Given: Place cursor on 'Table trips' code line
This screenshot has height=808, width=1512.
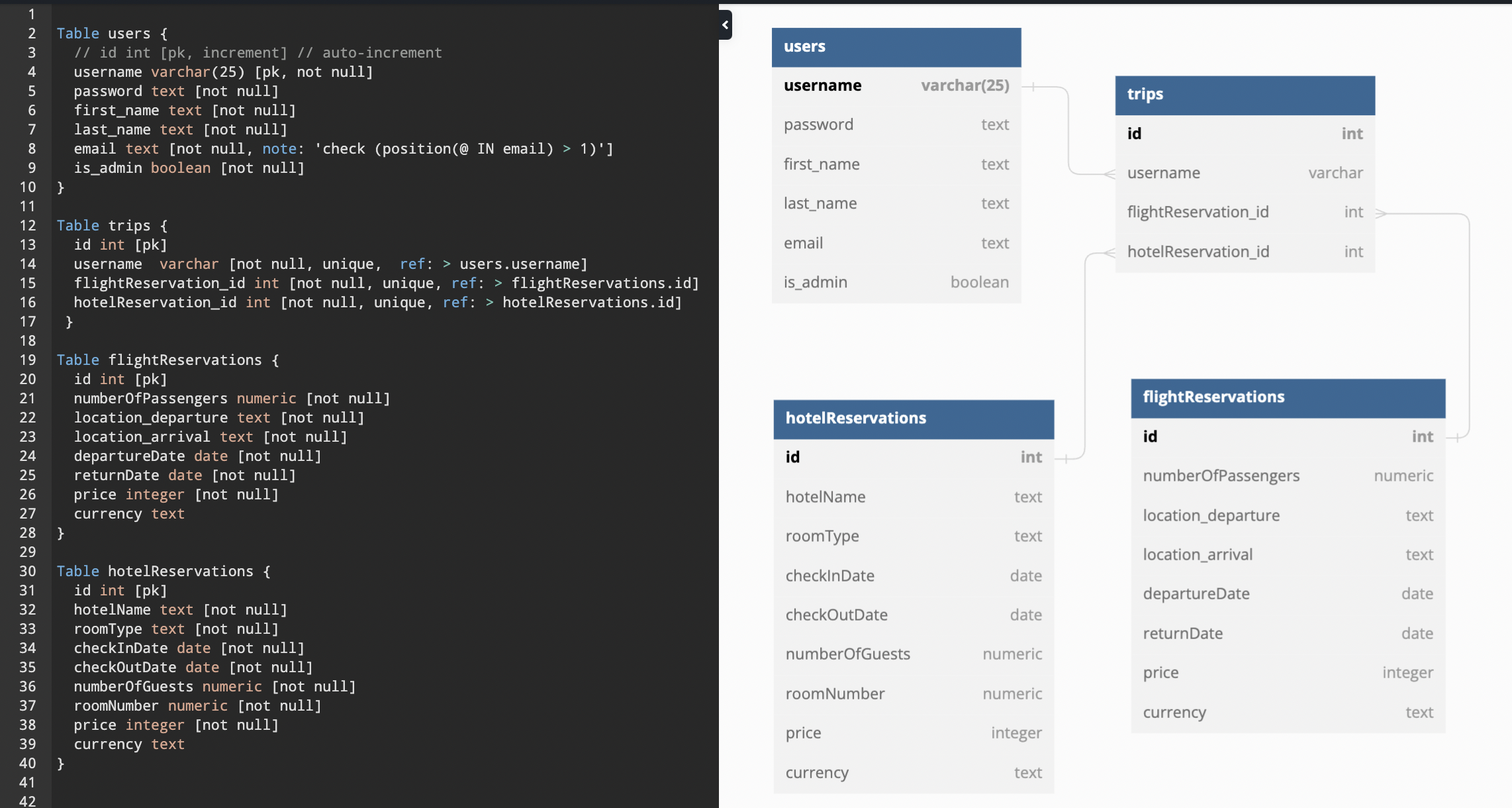Looking at the screenshot, I should click(x=113, y=226).
